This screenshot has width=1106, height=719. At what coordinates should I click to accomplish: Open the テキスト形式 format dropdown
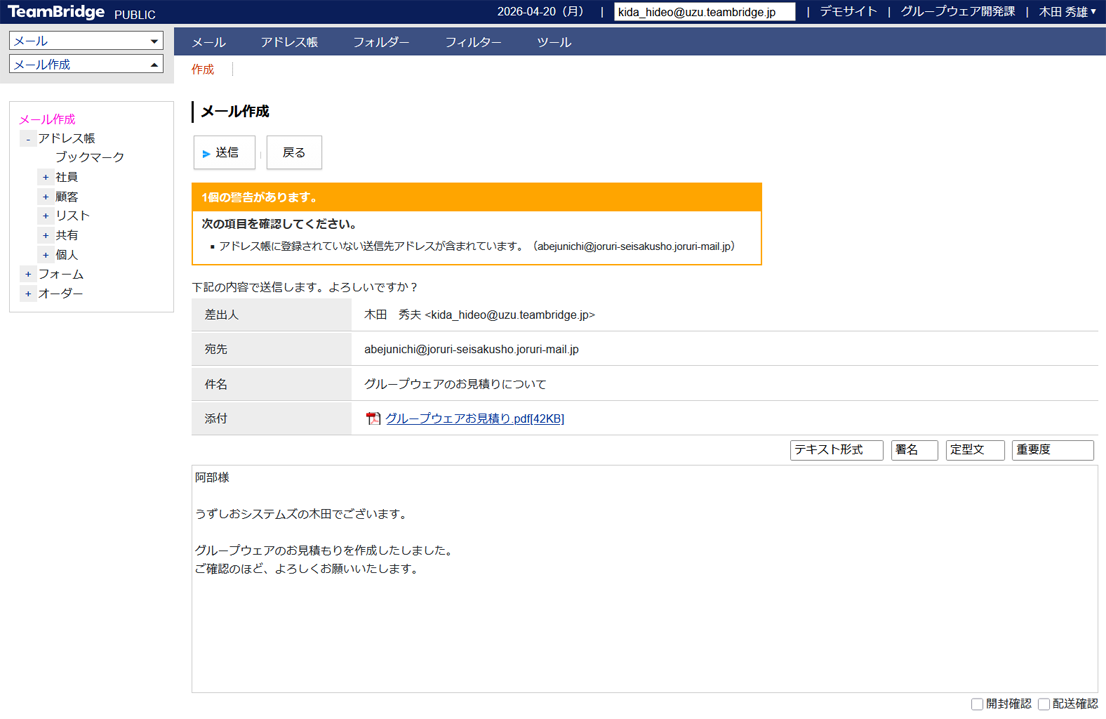(837, 449)
